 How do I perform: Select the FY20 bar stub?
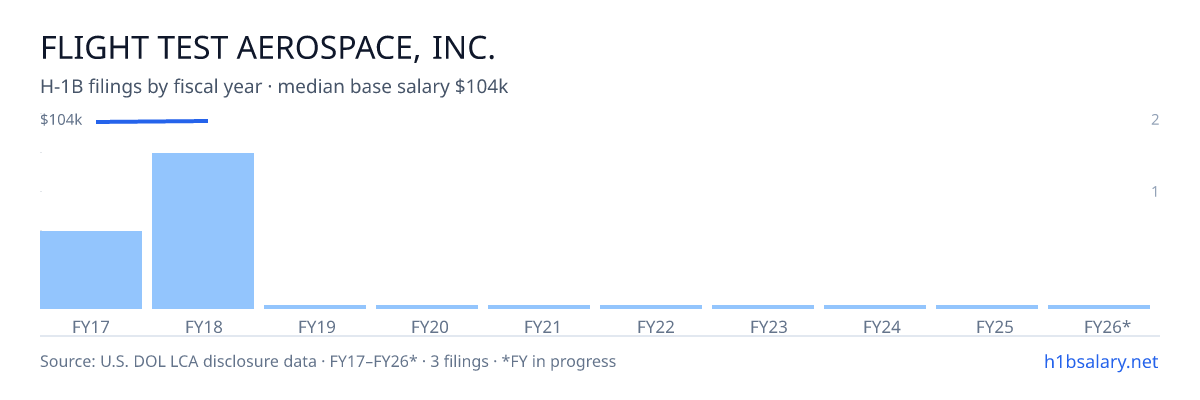(x=427, y=307)
